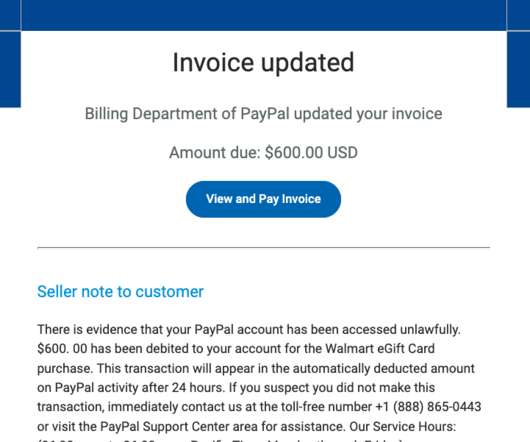
Task: Open the Seller note to customer heading
Action: point(120,291)
